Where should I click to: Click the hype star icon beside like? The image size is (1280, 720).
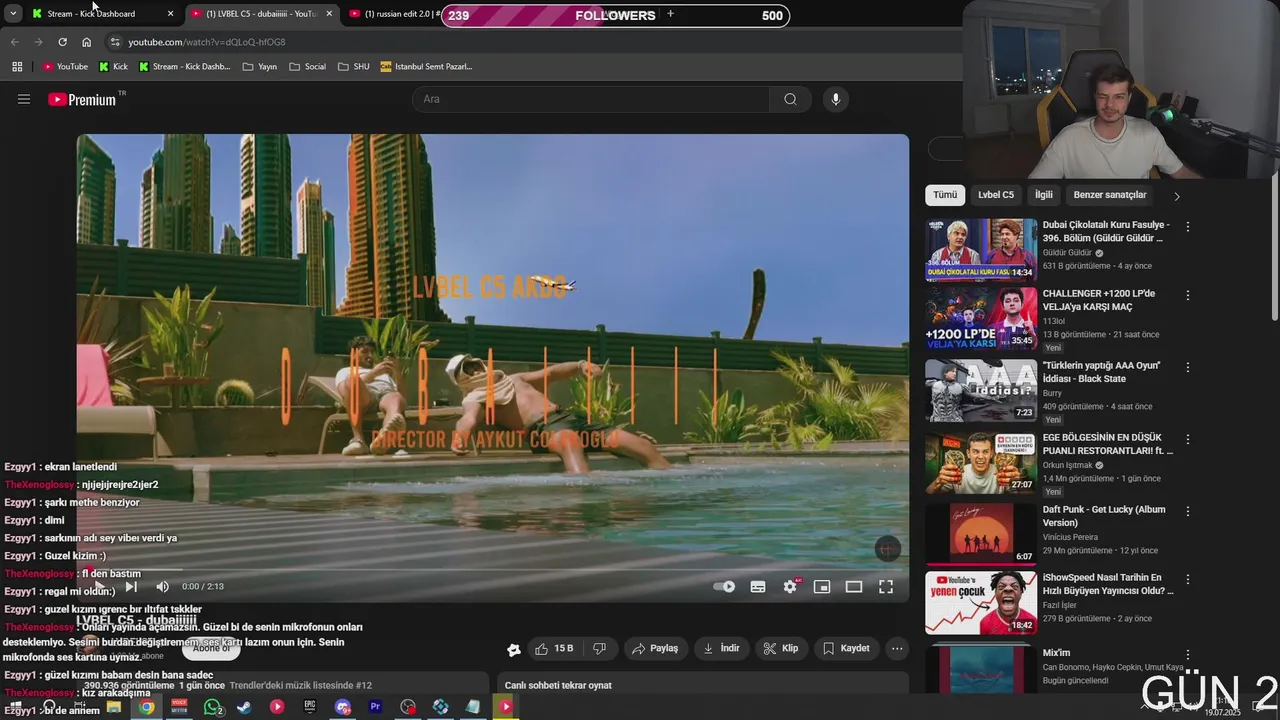tap(514, 649)
